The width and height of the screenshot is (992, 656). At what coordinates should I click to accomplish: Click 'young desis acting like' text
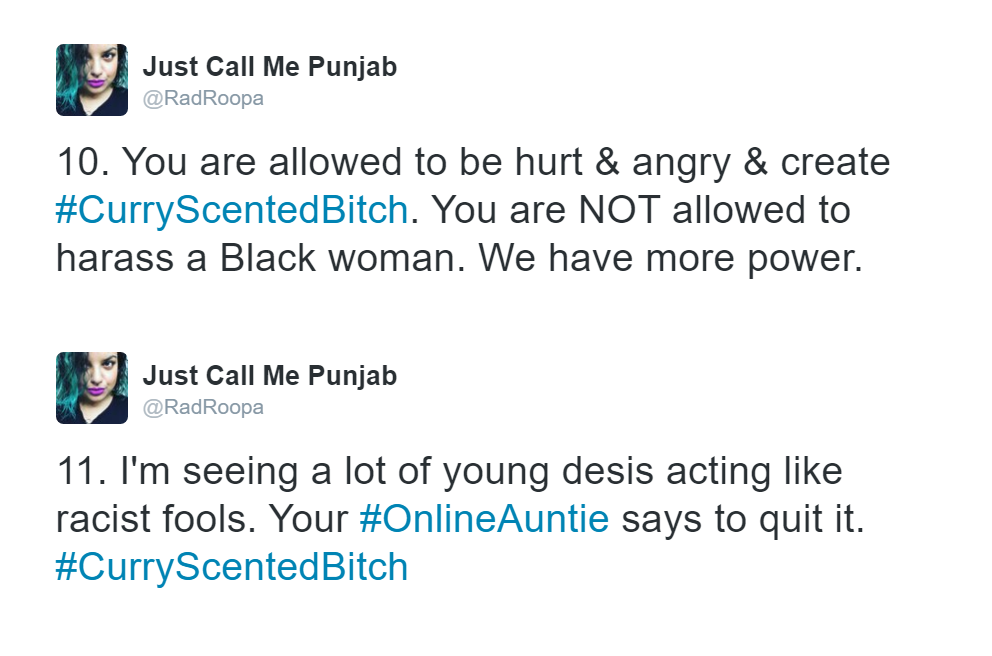click(642, 473)
